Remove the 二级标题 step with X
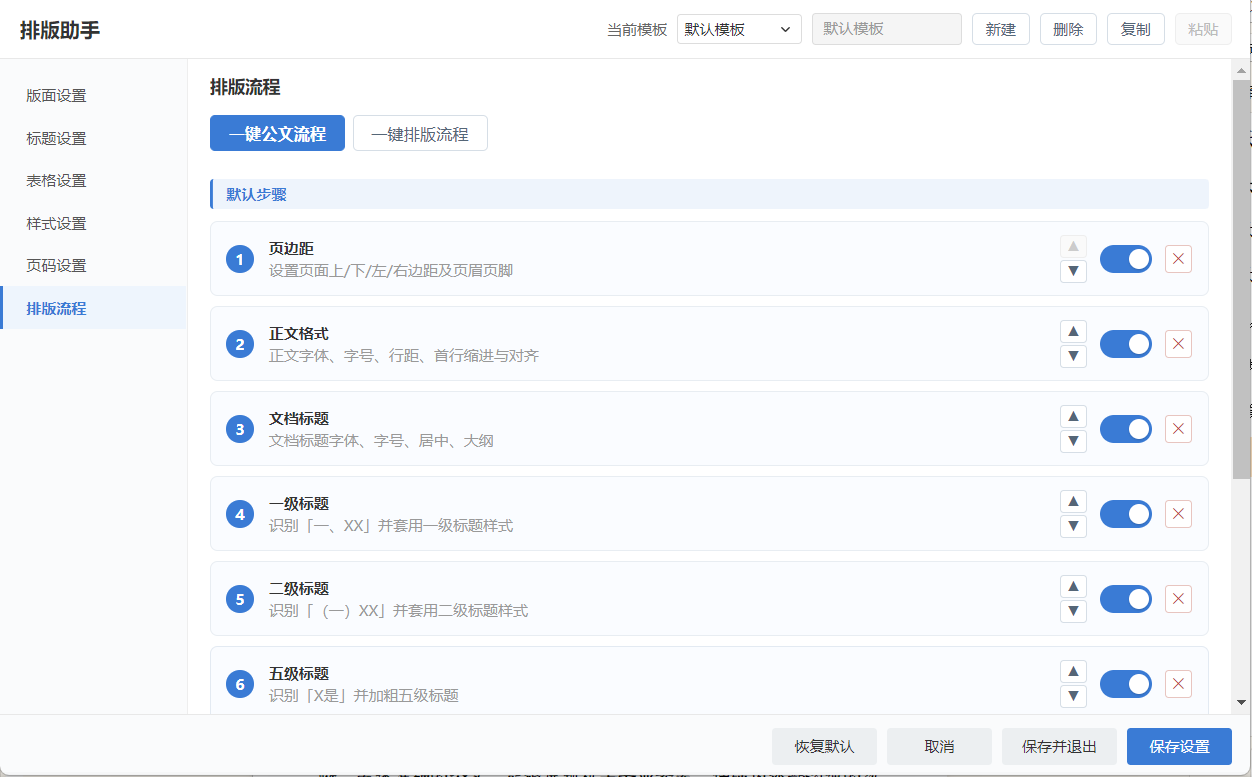 (1178, 599)
